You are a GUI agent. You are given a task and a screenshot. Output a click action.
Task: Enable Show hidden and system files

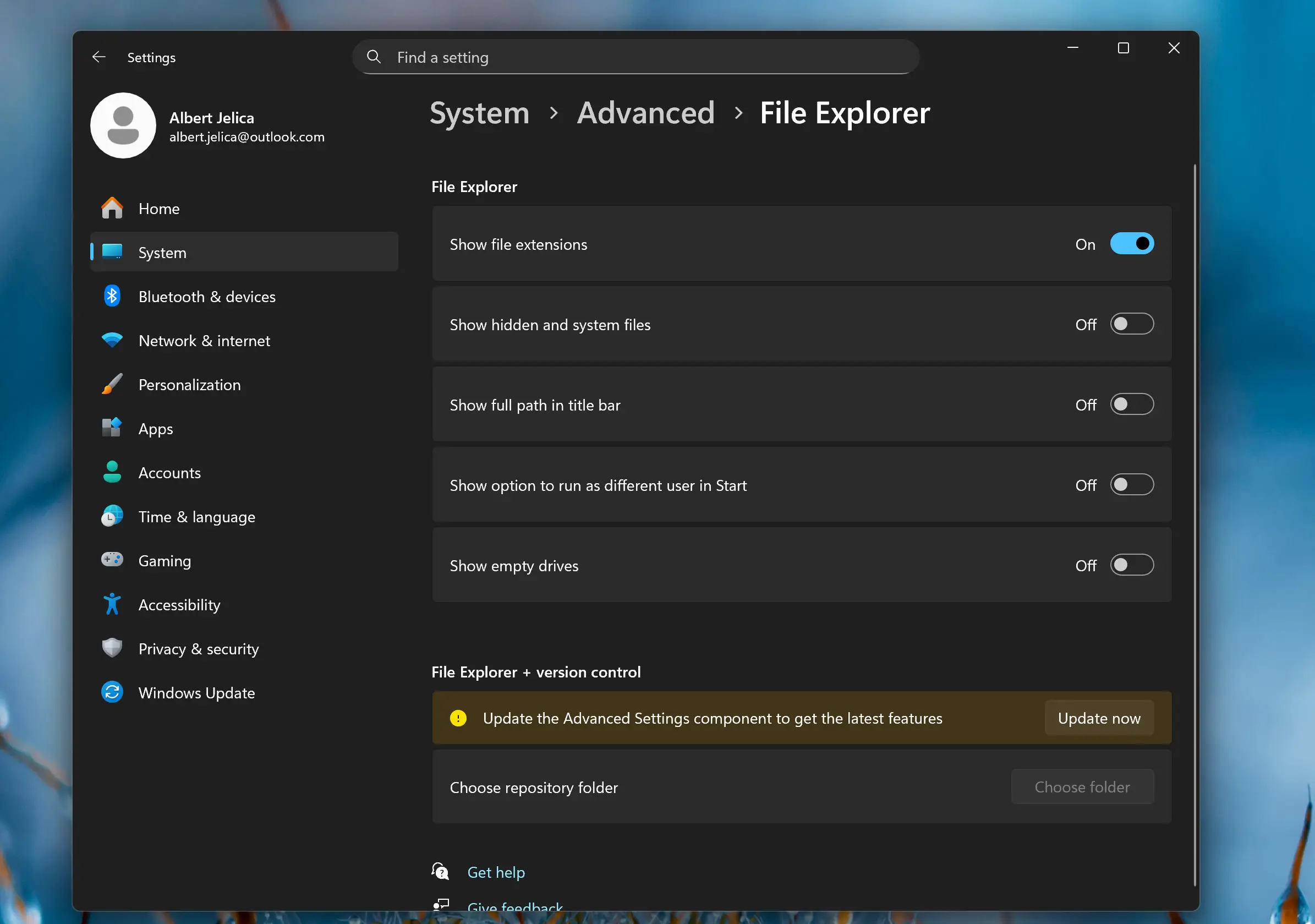tap(1131, 324)
